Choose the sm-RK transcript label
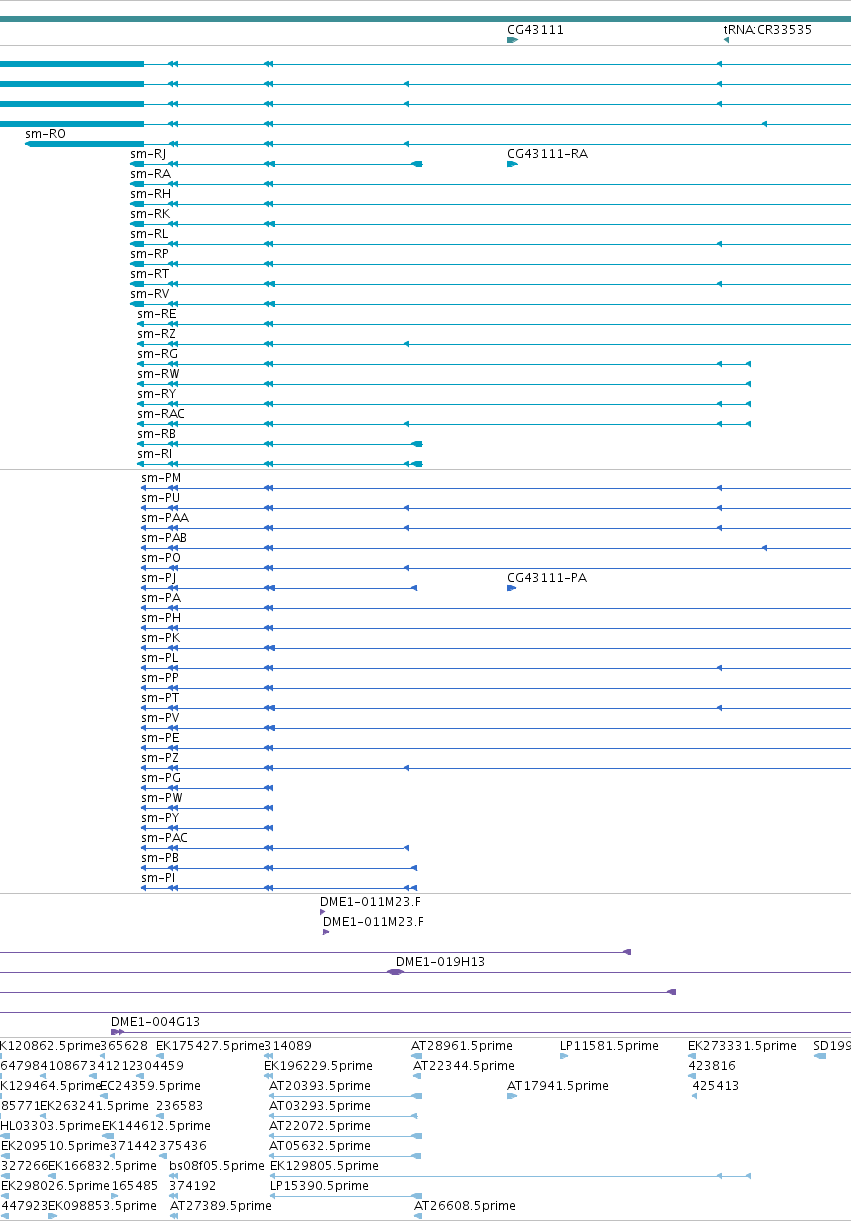Viewport: 851px width, 1221px height. pos(150,214)
